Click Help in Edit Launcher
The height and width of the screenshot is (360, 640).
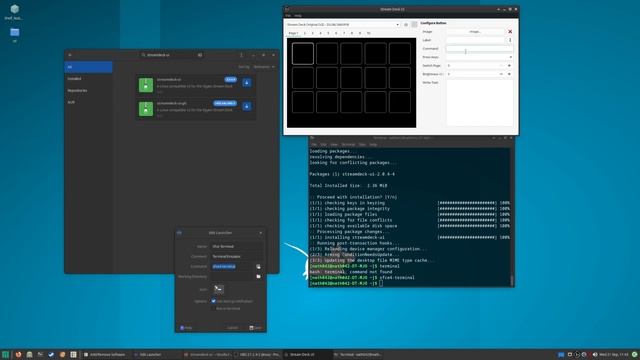[186, 328]
